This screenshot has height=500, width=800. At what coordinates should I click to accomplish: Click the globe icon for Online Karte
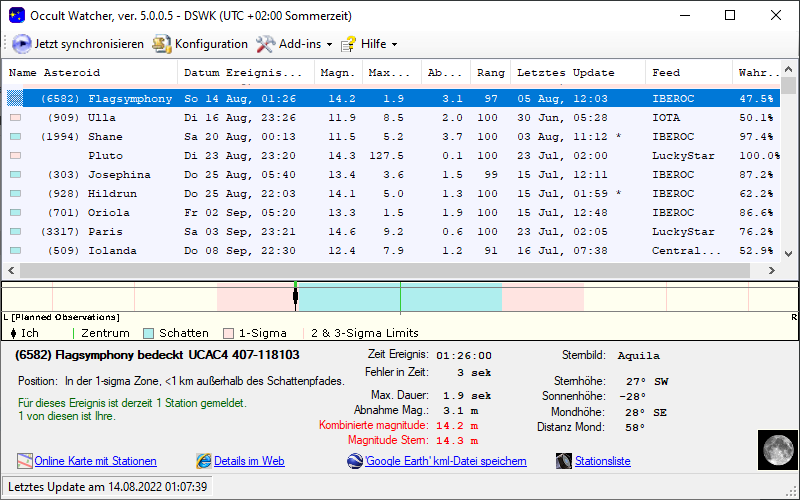point(25,461)
